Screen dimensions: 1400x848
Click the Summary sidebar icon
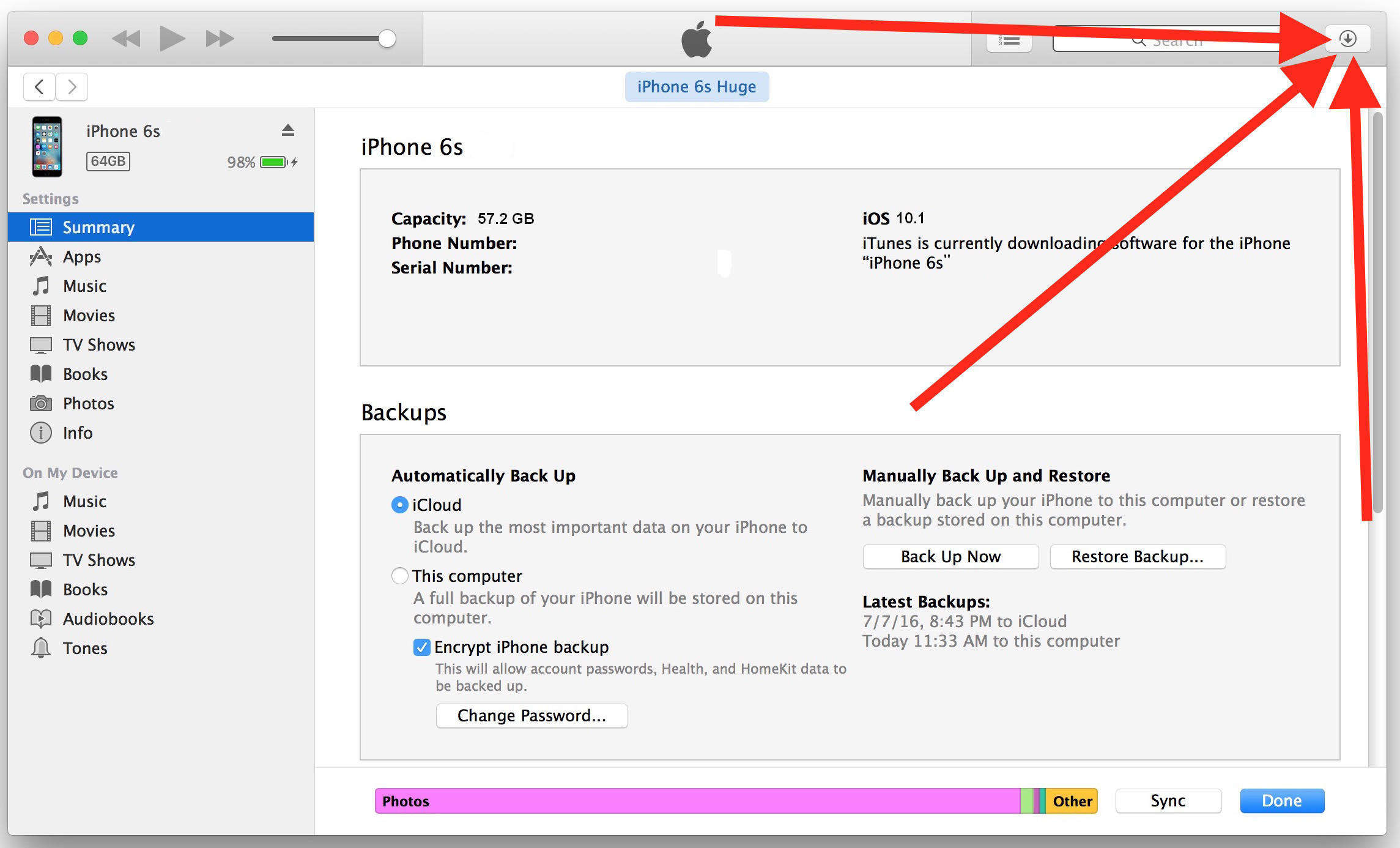(37, 226)
